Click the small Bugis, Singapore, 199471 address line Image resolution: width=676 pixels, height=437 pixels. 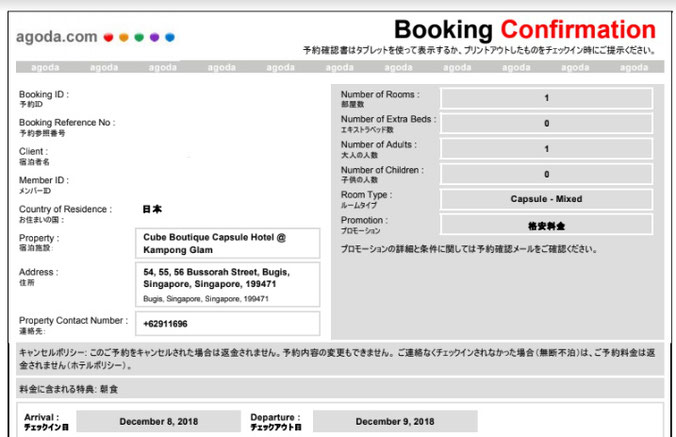tap(206, 299)
